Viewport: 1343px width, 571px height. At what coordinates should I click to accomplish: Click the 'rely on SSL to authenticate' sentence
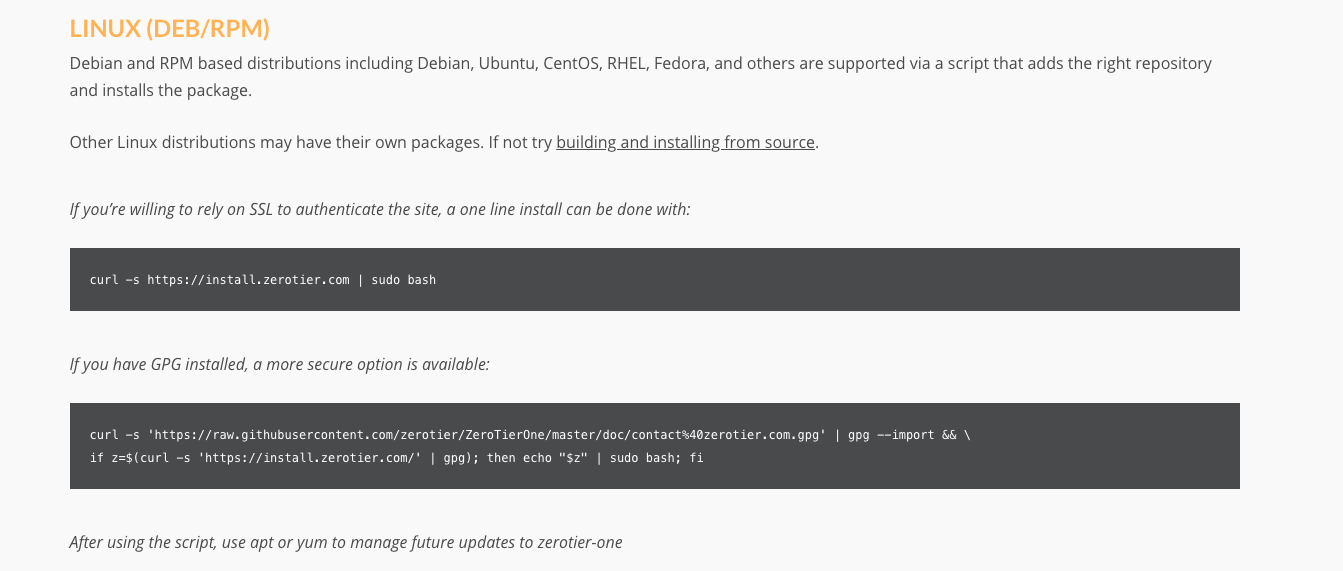tap(380, 209)
